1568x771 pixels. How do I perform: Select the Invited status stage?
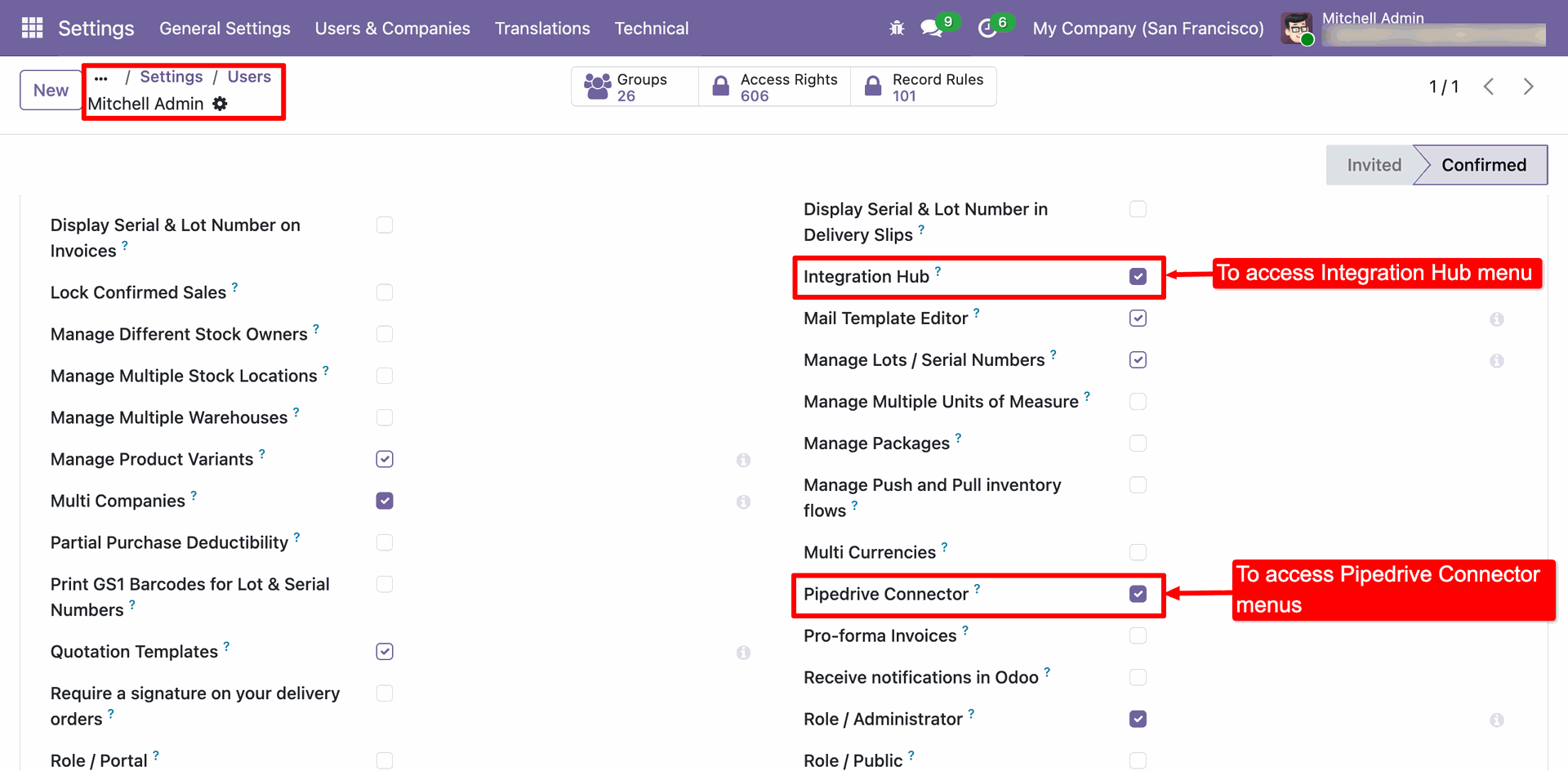1374,165
